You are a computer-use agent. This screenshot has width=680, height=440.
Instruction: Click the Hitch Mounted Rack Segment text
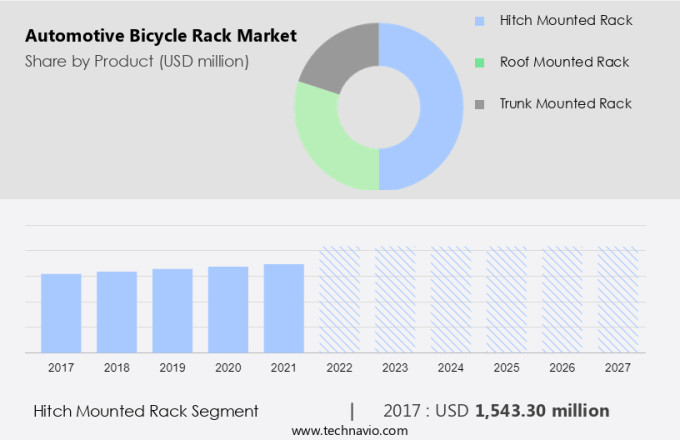pyautogui.click(x=146, y=411)
